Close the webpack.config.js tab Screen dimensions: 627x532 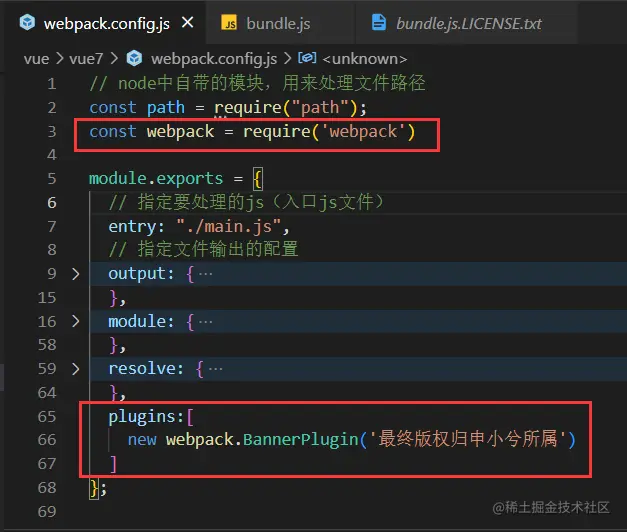188,22
